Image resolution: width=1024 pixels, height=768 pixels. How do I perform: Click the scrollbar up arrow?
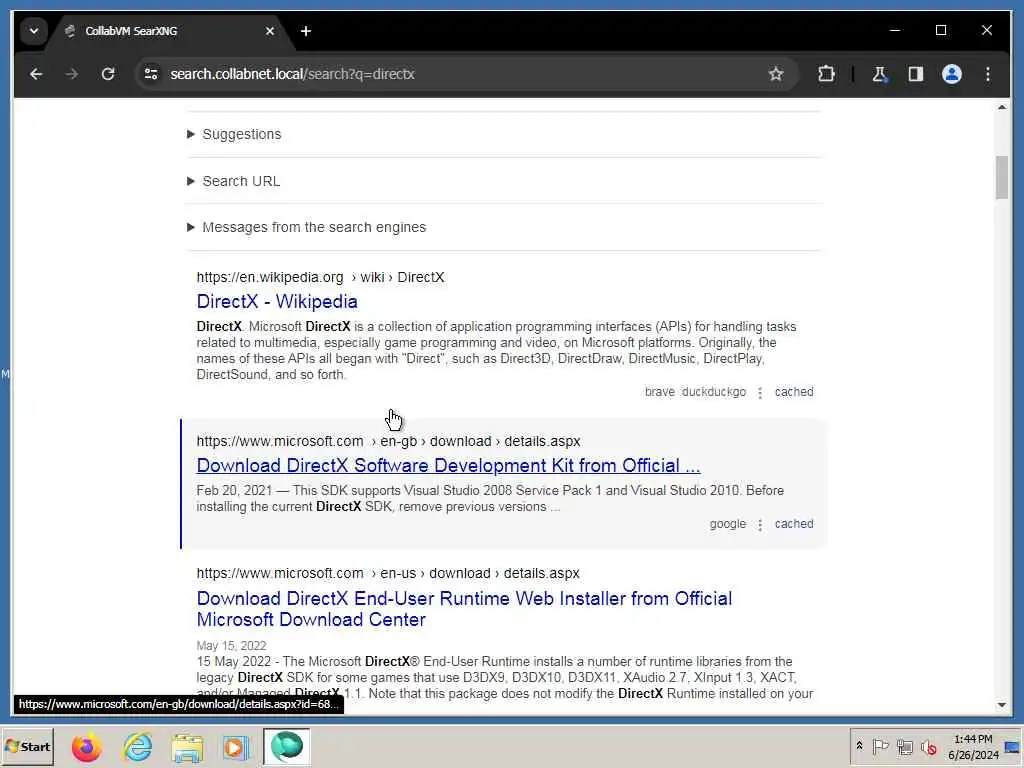coord(1002,106)
